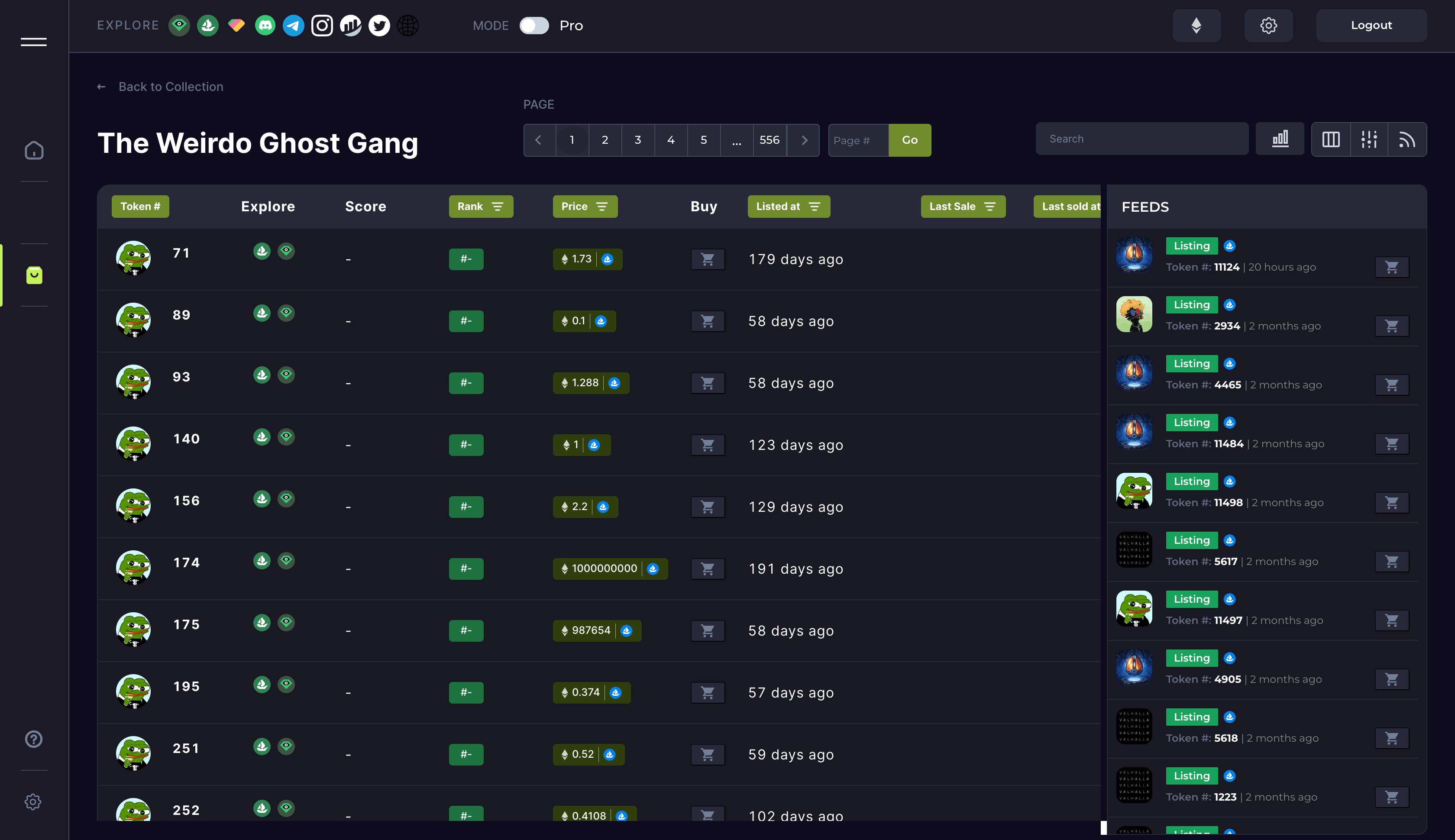The width and height of the screenshot is (1455, 840).
Task: Open token 93 on OpenSea icon
Action: pos(262,375)
